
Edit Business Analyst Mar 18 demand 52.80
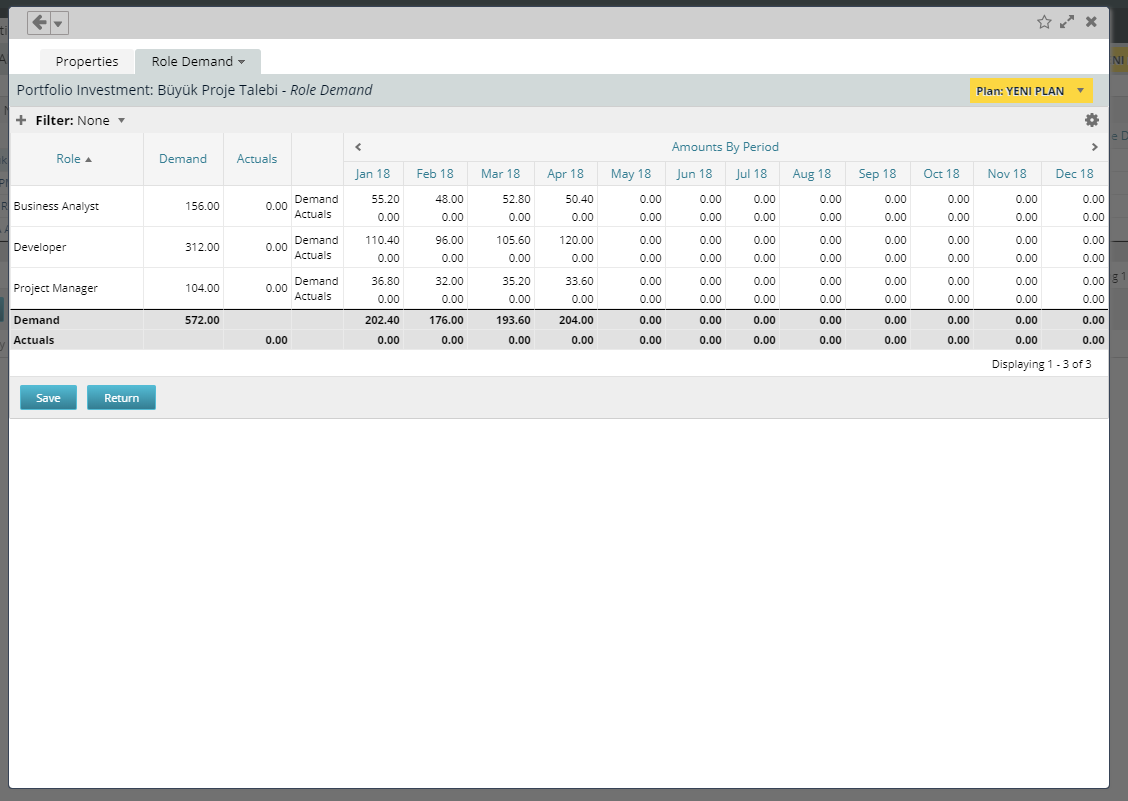pyautogui.click(x=516, y=199)
